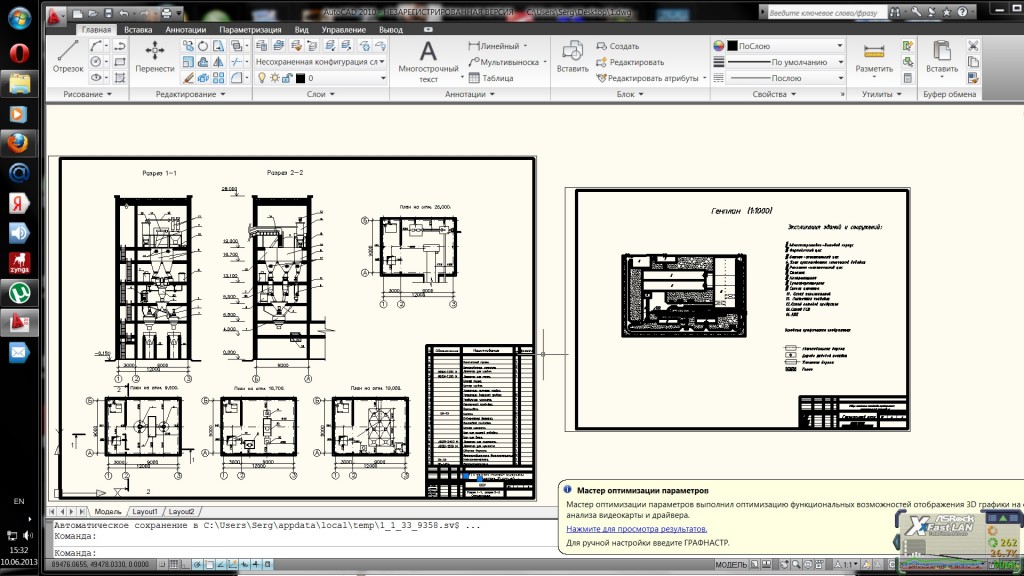This screenshot has height=576, width=1024.
Task: Click the Нажмите для просмотра результатов link
Action: click(x=636, y=528)
